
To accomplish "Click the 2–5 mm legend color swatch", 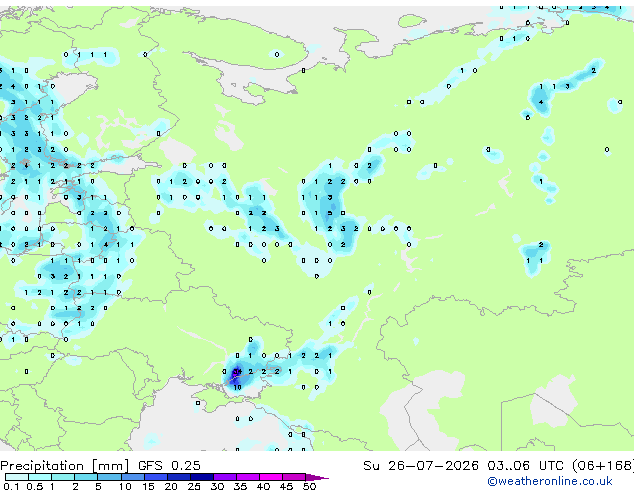I will pos(86,477).
